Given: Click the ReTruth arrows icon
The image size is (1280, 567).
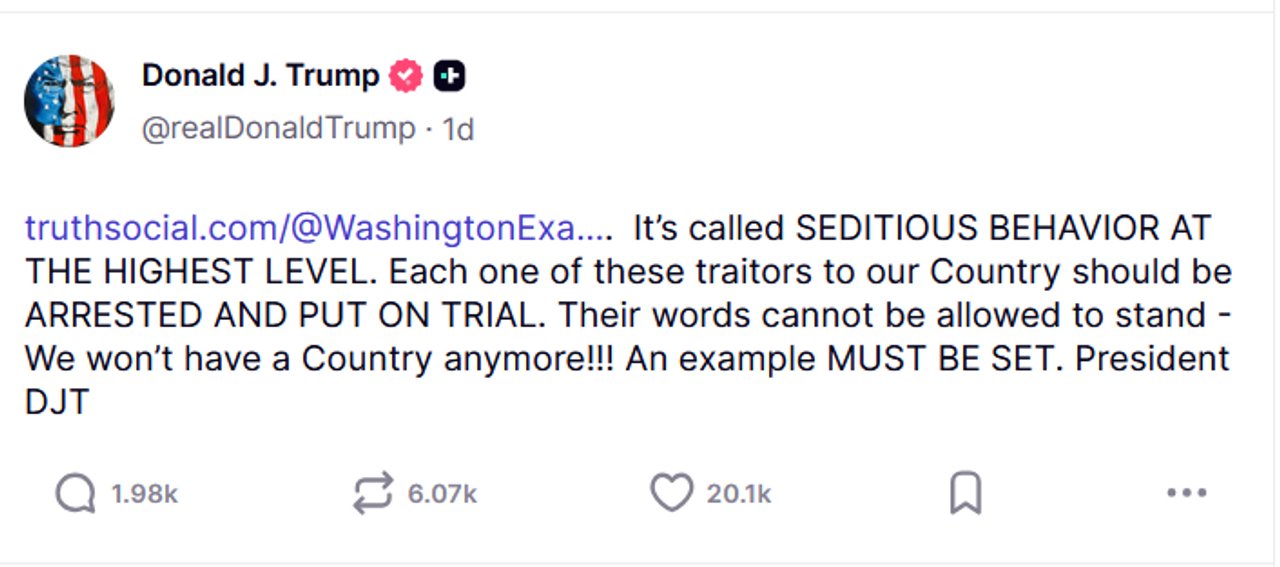Looking at the screenshot, I should pyautogui.click(x=373, y=493).
